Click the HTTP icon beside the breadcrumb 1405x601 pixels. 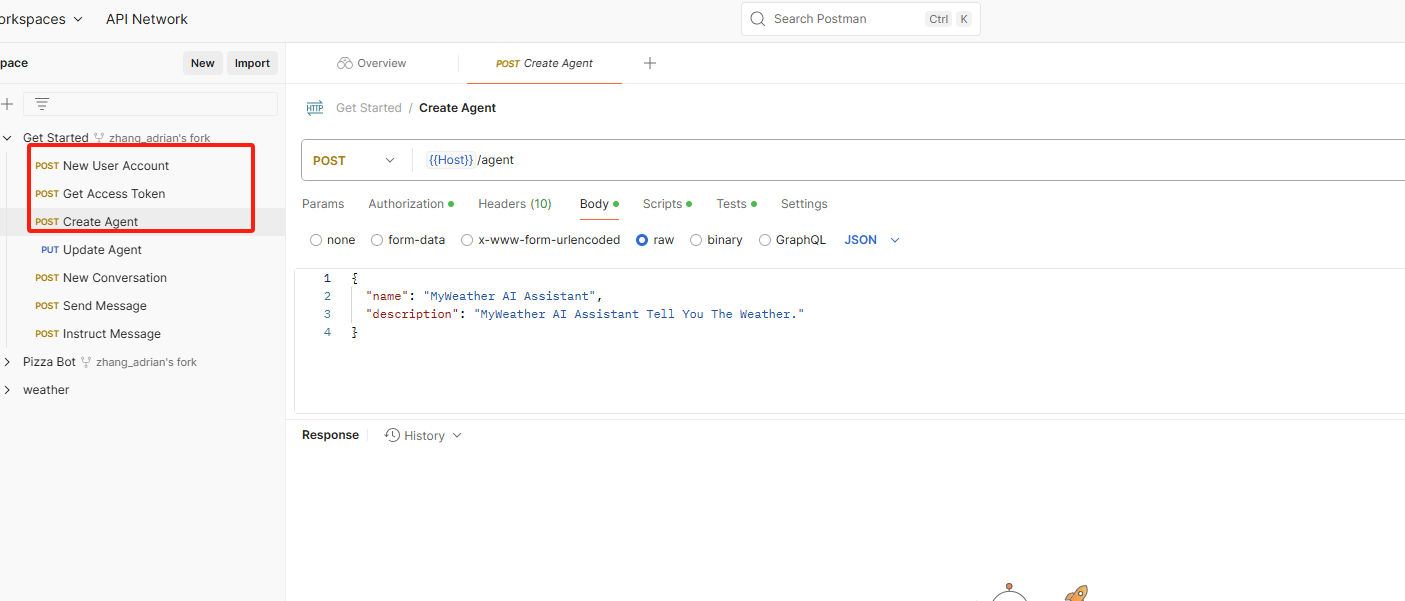[315, 108]
